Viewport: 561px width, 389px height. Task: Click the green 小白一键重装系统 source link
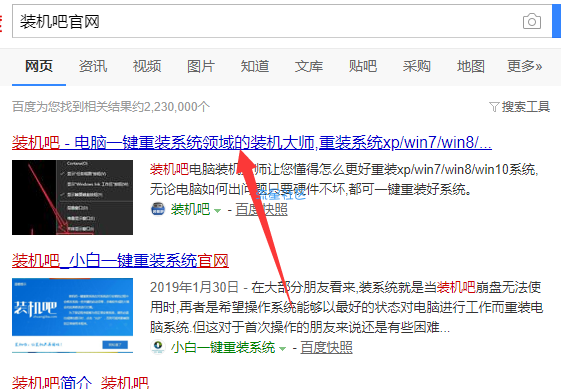click(x=223, y=347)
